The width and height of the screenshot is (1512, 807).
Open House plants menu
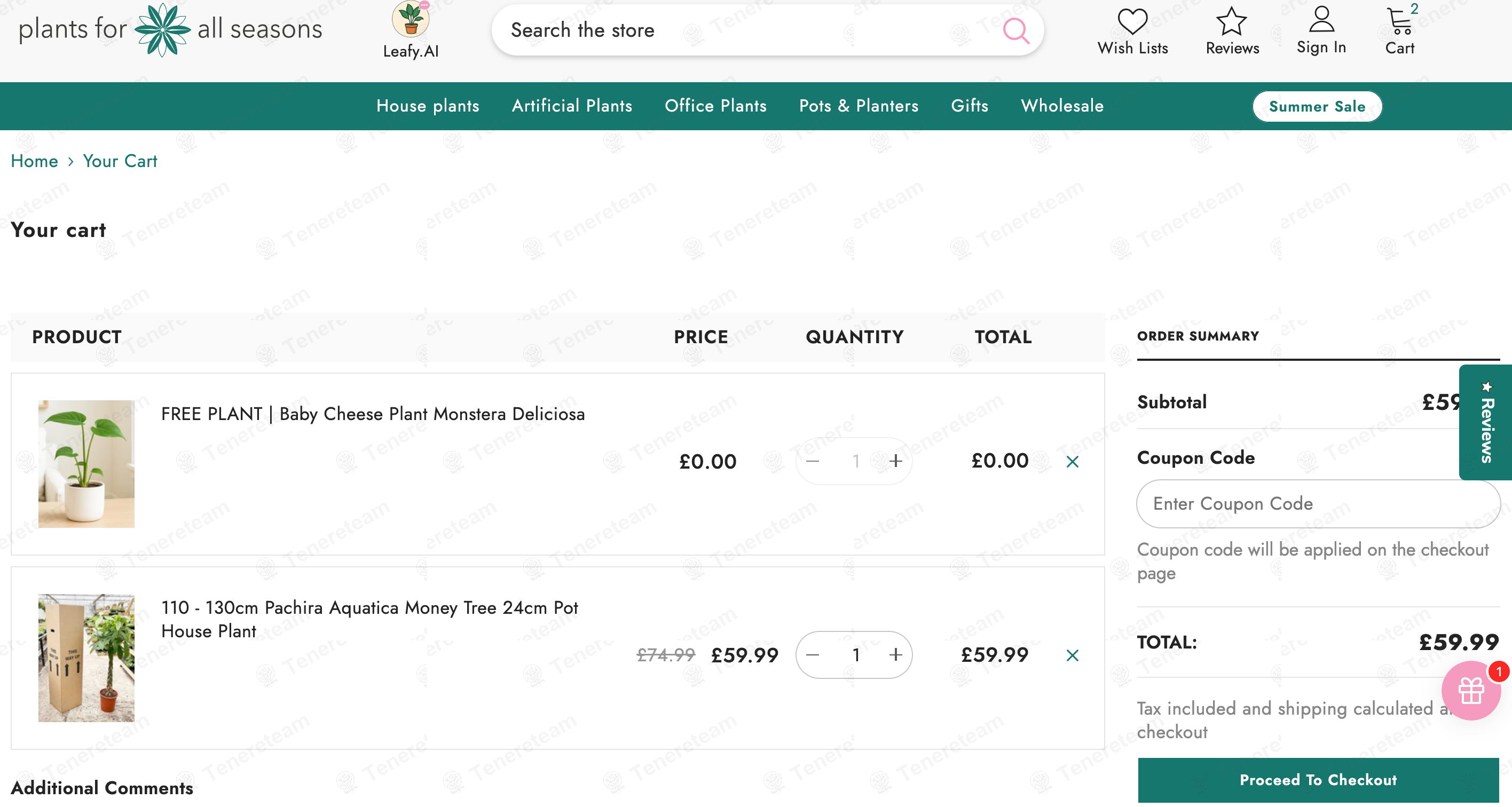(427, 106)
